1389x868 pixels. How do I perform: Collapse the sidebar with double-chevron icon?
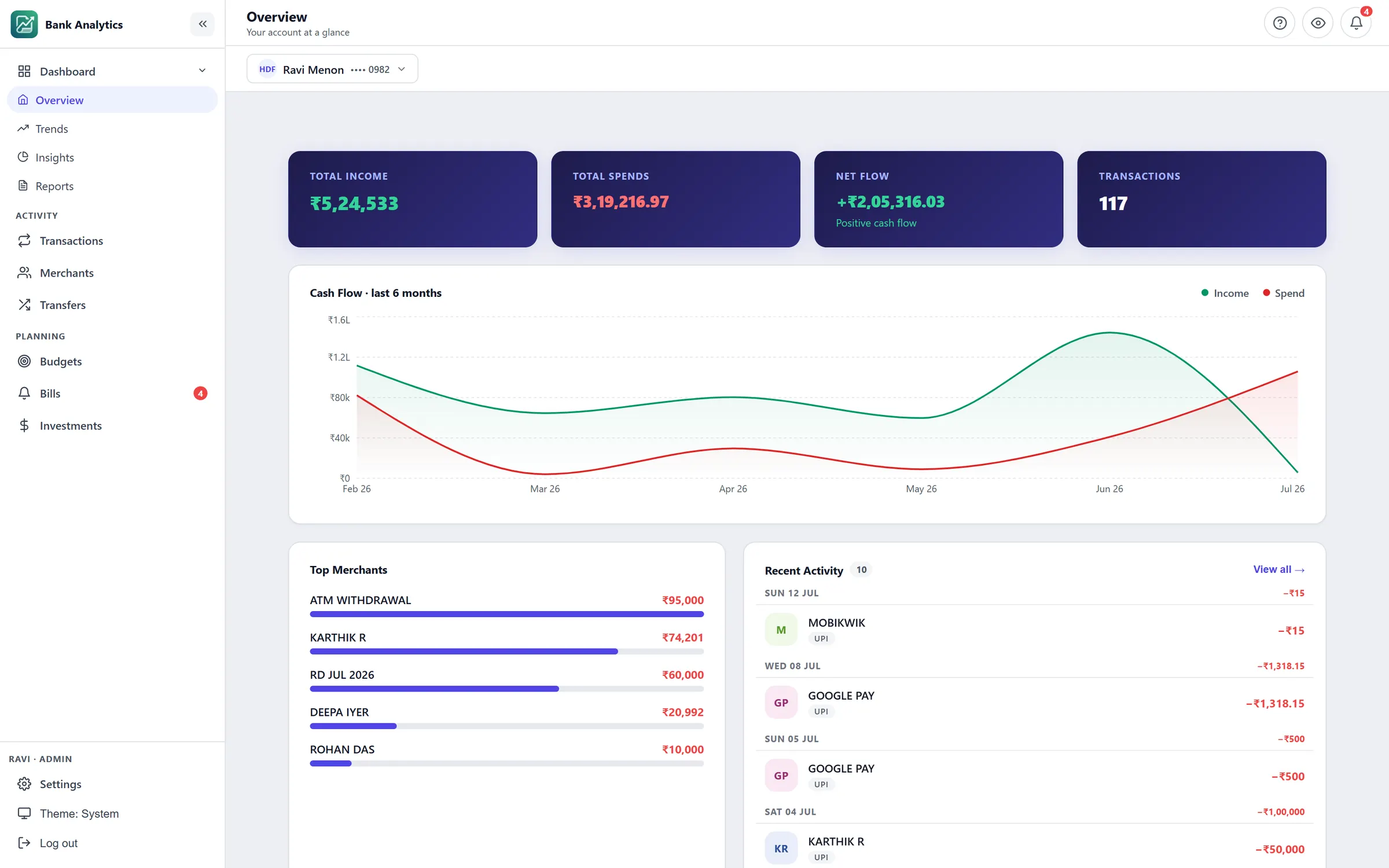[x=203, y=24]
